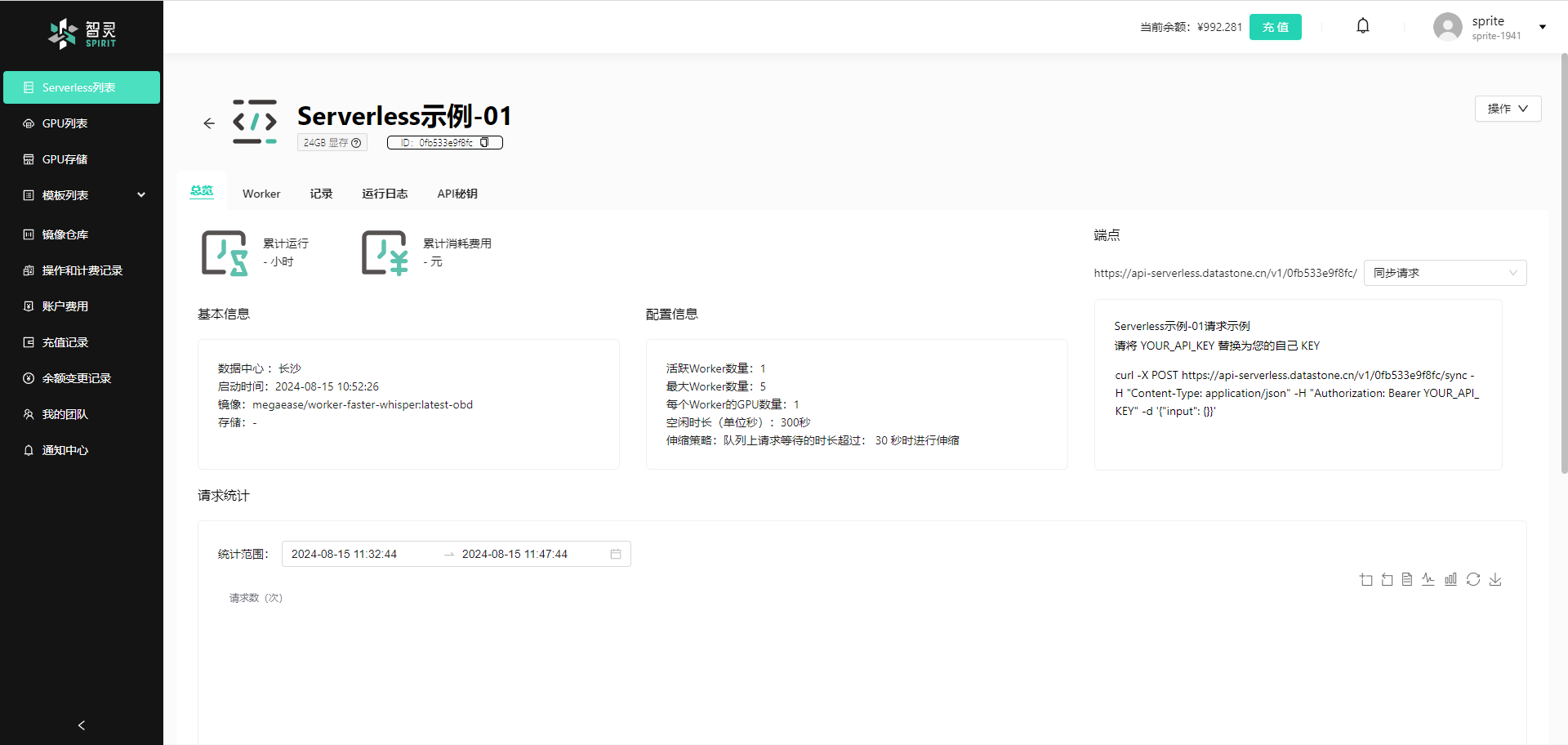Click the help icon next to 24GB 显存
This screenshot has width=1568, height=745.
pos(356,143)
